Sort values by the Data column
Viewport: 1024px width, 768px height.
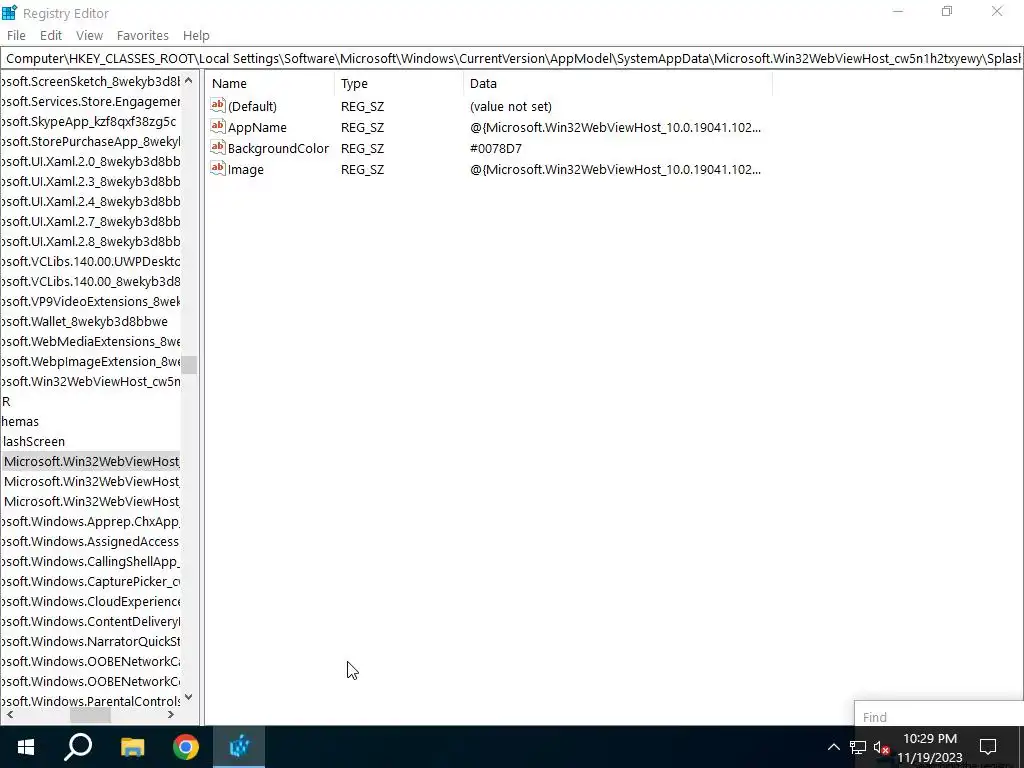coord(618,84)
